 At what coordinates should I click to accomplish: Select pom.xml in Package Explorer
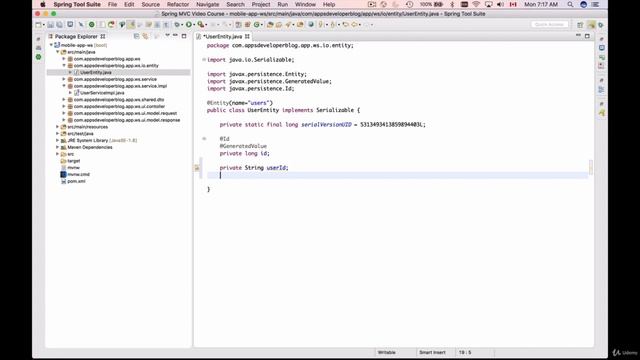pyautogui.click(x=76, y=181)
